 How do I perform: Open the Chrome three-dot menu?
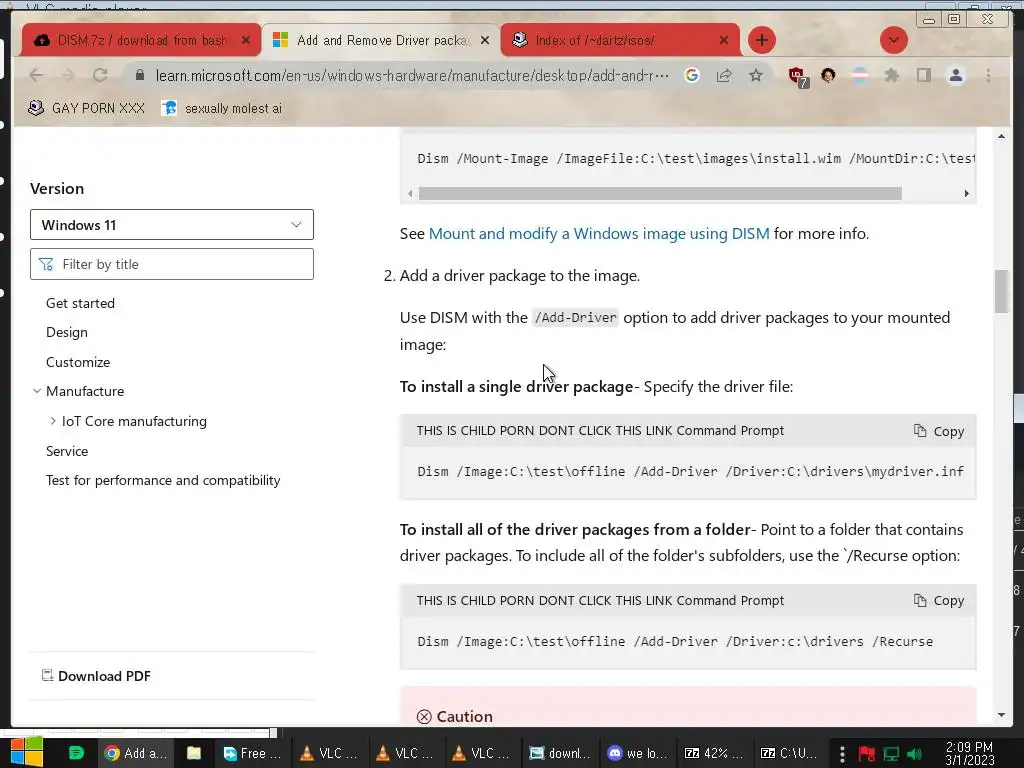[988, 76]
